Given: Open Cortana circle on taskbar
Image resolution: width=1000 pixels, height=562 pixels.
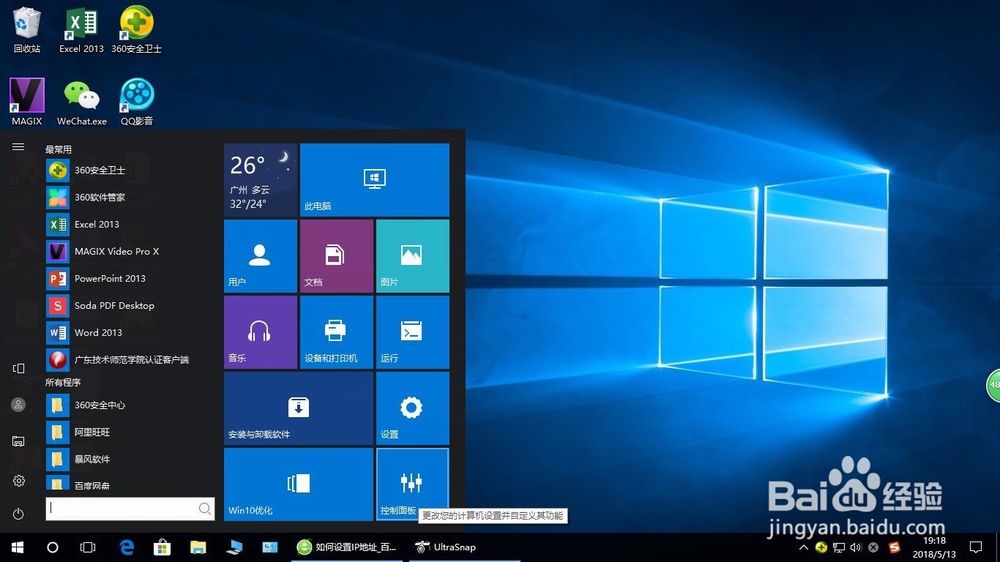Looking at the screenshot, I should (x=52, y=547).
